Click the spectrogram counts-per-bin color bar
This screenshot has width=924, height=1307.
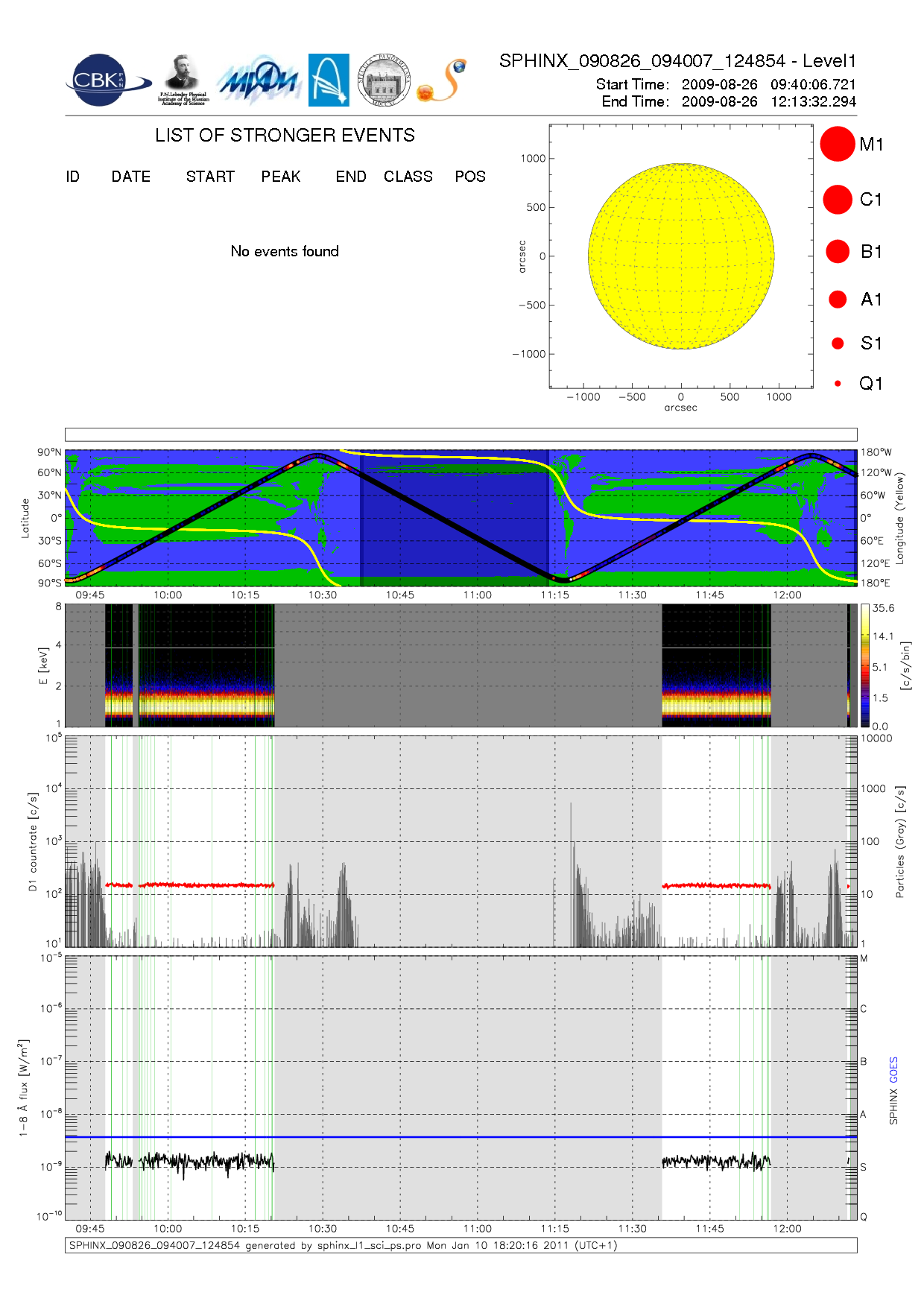[x=864, y=665]
